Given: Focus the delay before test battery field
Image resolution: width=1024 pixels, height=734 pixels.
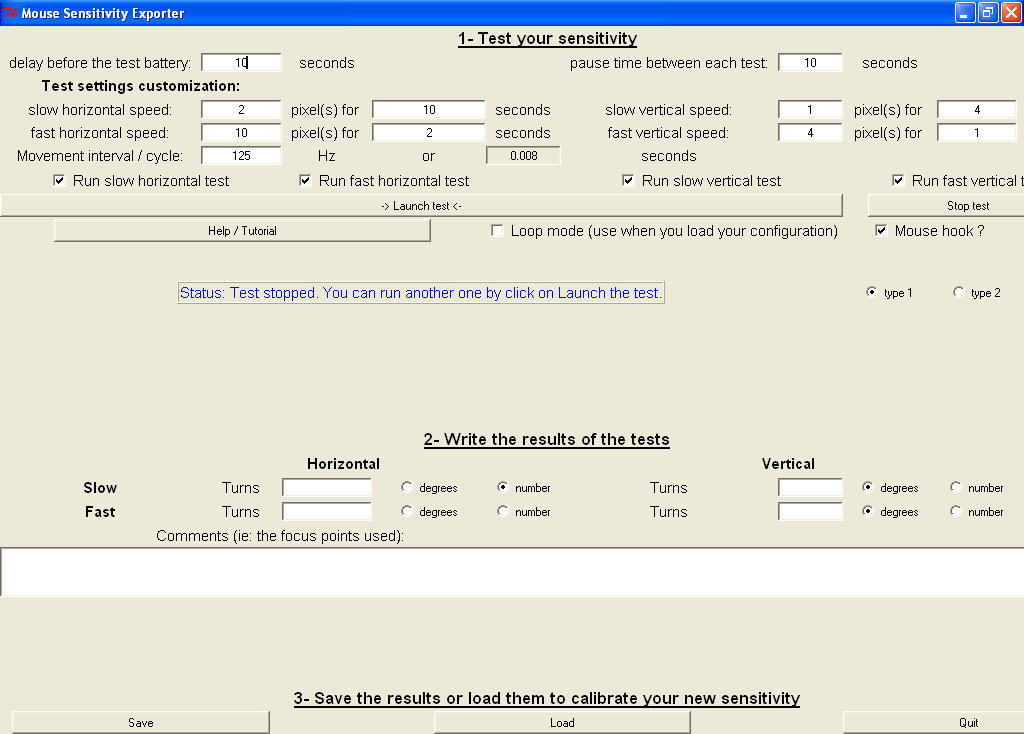Looking at the screenshot, I should point(241,63).
